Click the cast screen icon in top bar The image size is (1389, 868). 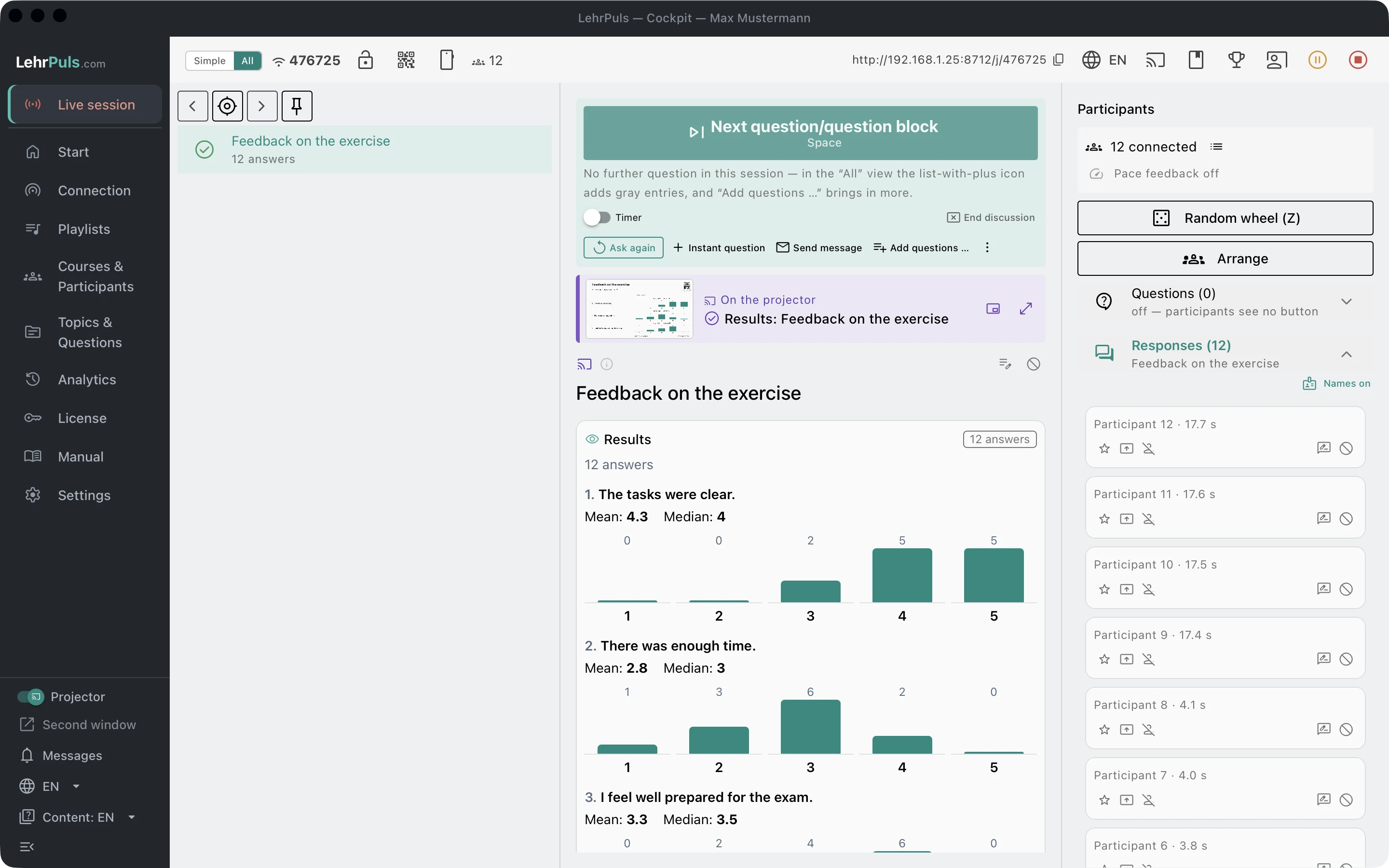(1156, 60)
